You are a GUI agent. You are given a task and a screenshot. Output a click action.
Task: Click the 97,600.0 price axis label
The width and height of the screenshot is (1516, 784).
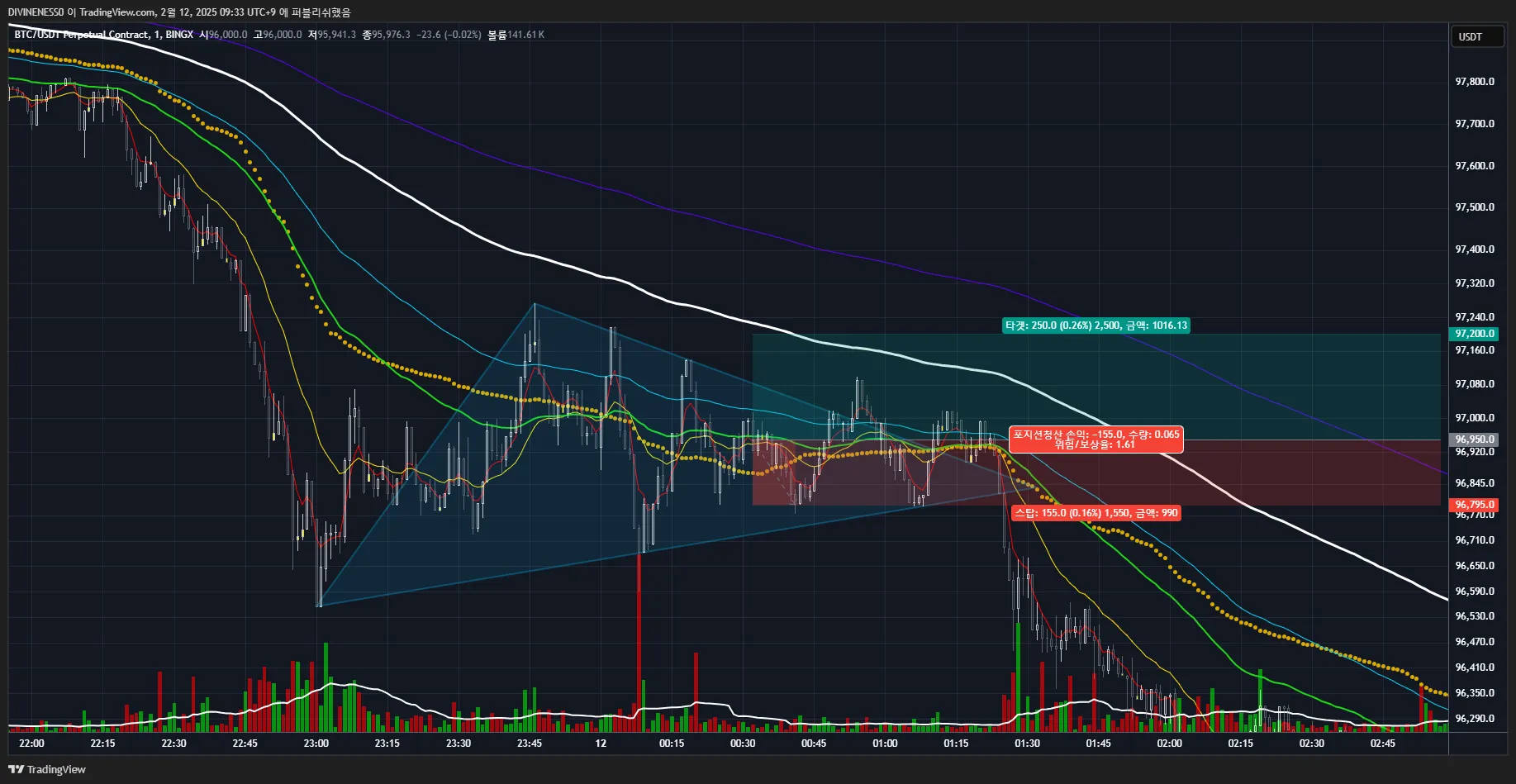pyautogui.click(x=1475, y=166)
